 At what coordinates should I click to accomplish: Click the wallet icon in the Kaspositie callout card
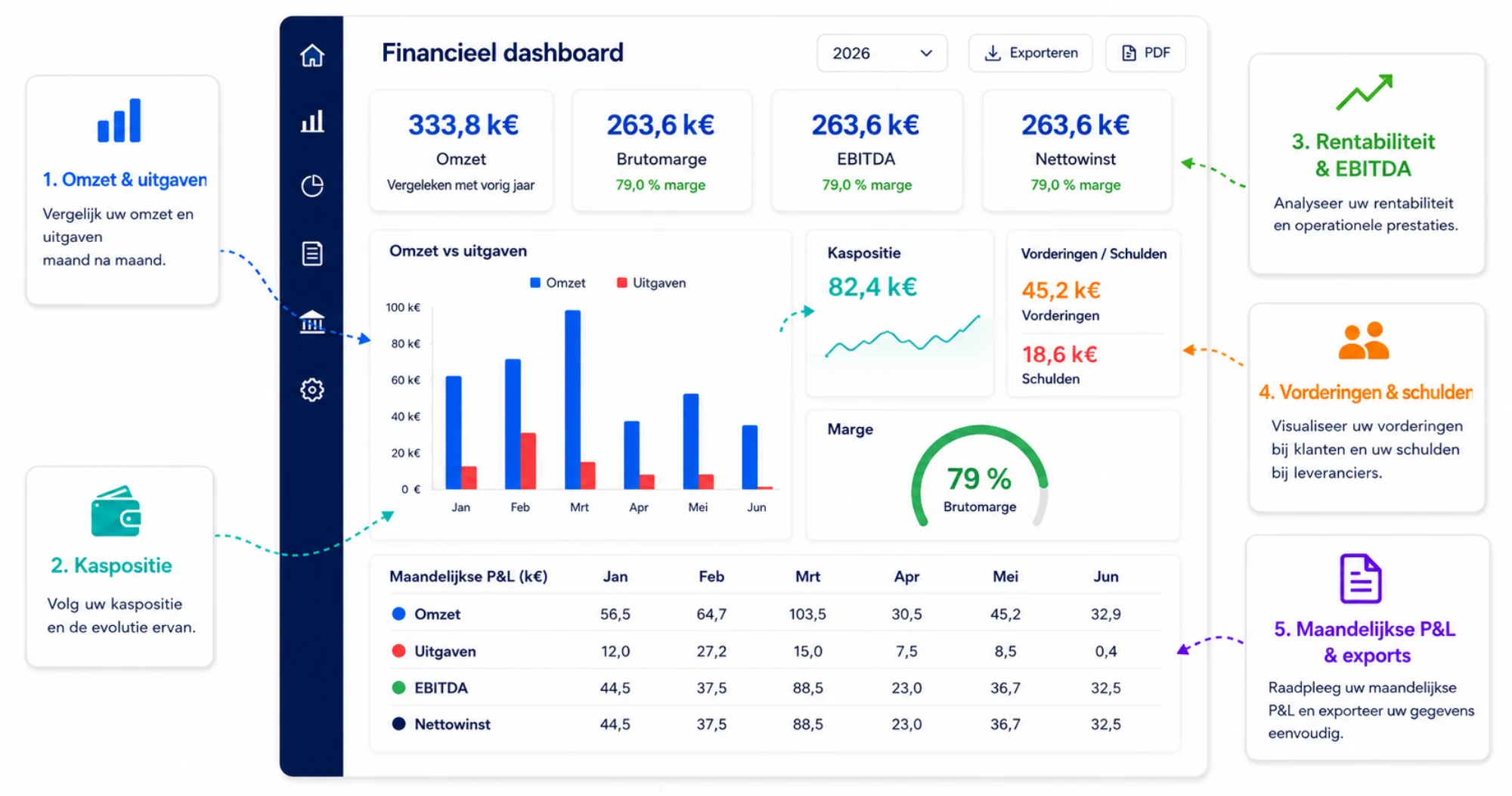pos(116,512)
